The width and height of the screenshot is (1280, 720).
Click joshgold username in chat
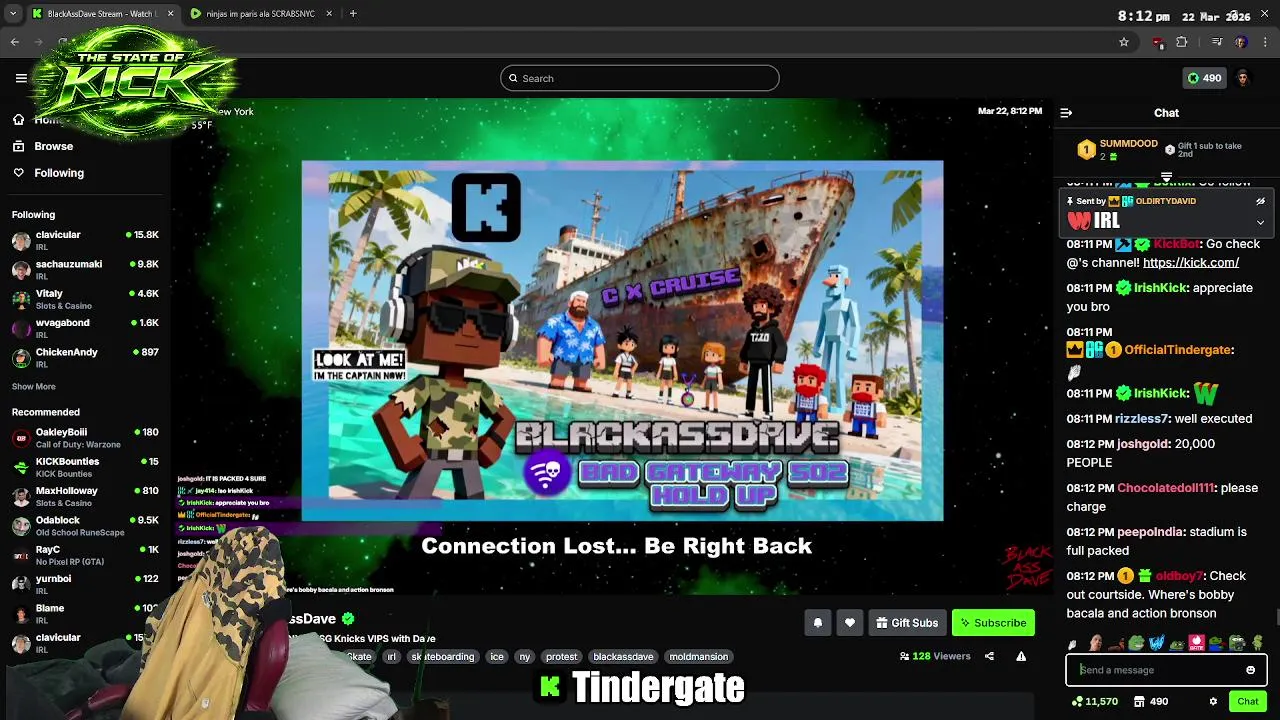pyautogui.click(x=1142, y=444)
